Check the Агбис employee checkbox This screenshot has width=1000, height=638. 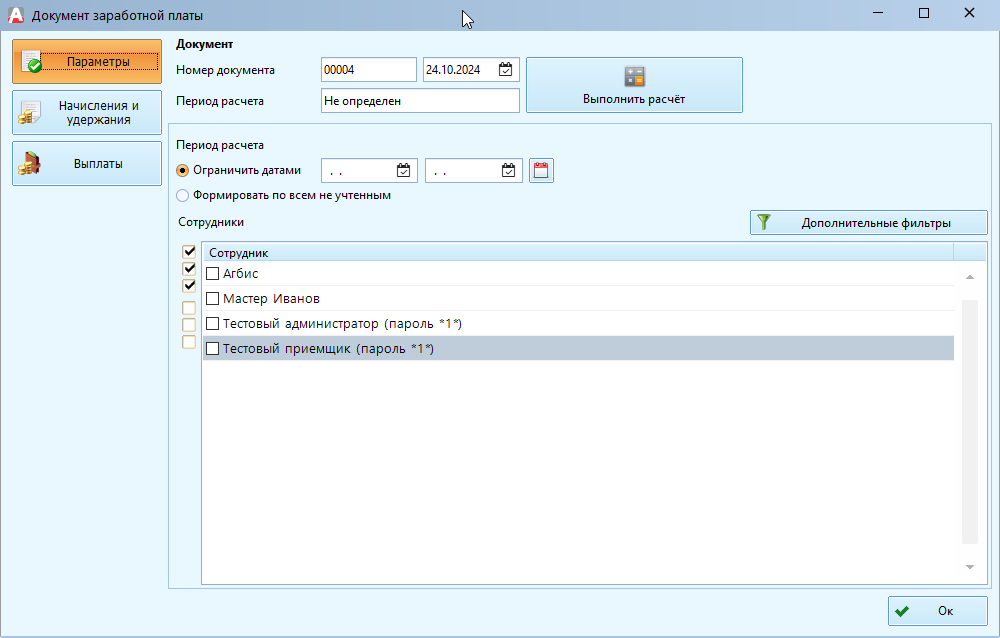coord(212,273)
